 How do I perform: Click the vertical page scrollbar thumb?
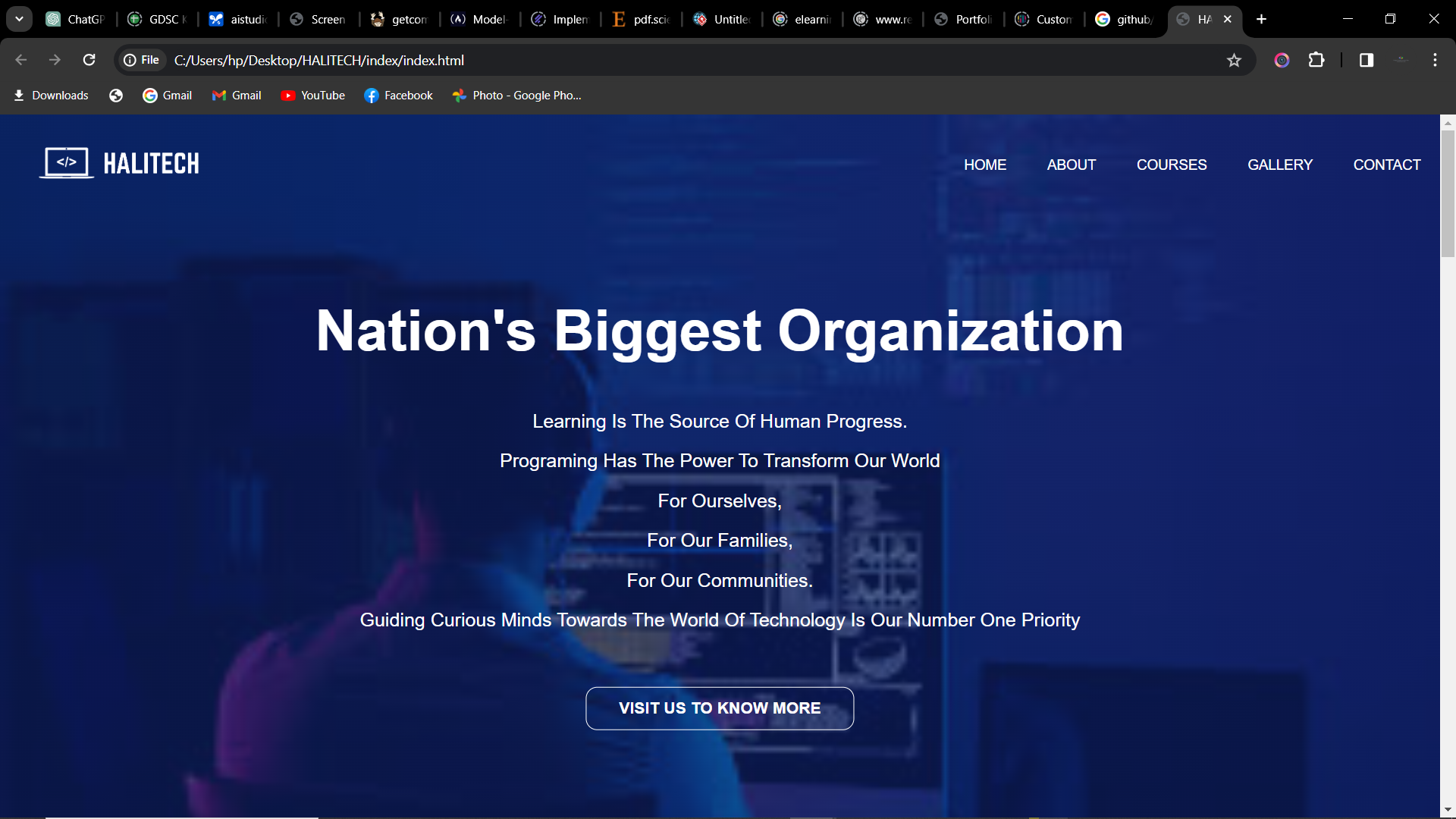(1448, 193)
